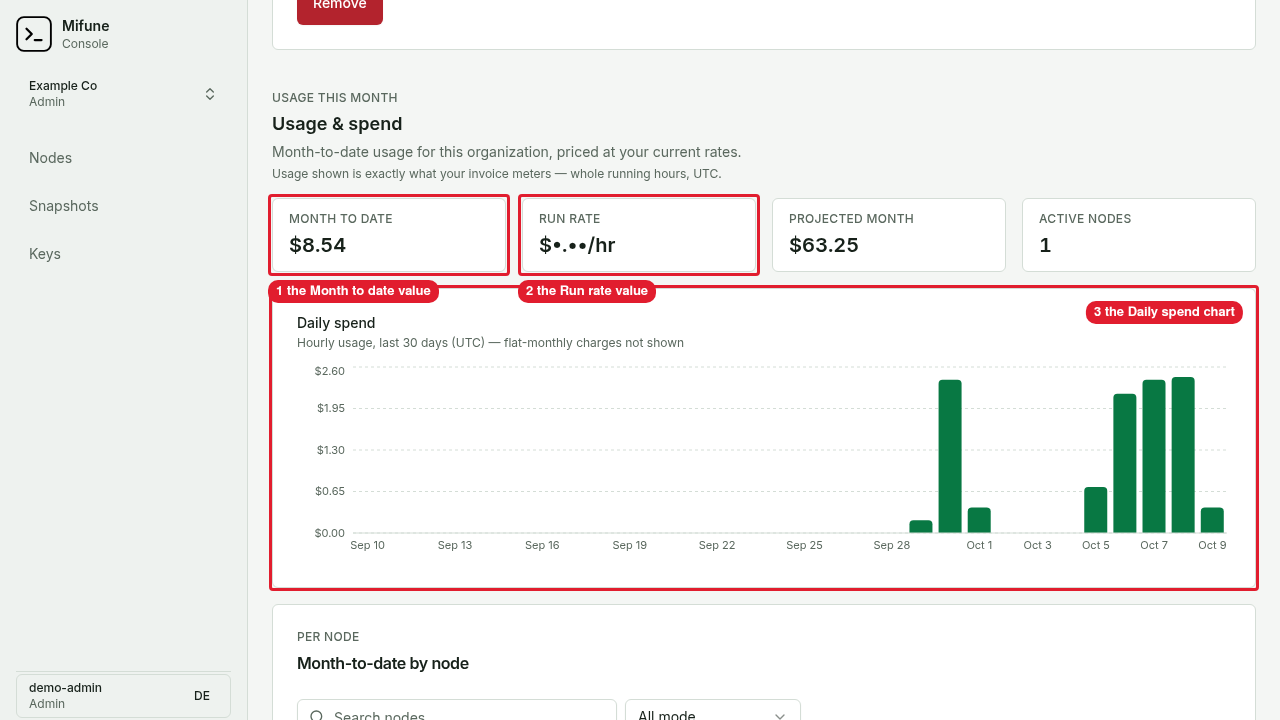1280x720 pixels.
Task: Select the $63.25 projected month value
Action: coord(824,245)
